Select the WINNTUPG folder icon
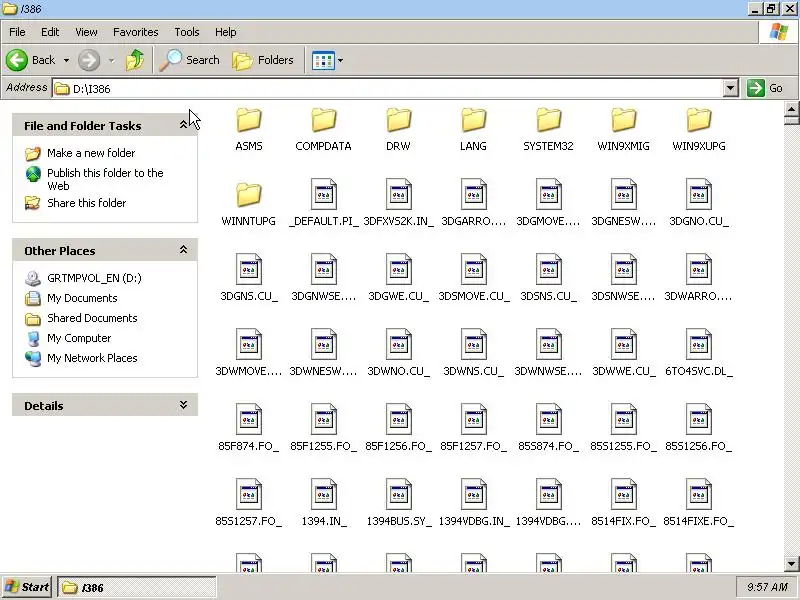 [248, 195]
